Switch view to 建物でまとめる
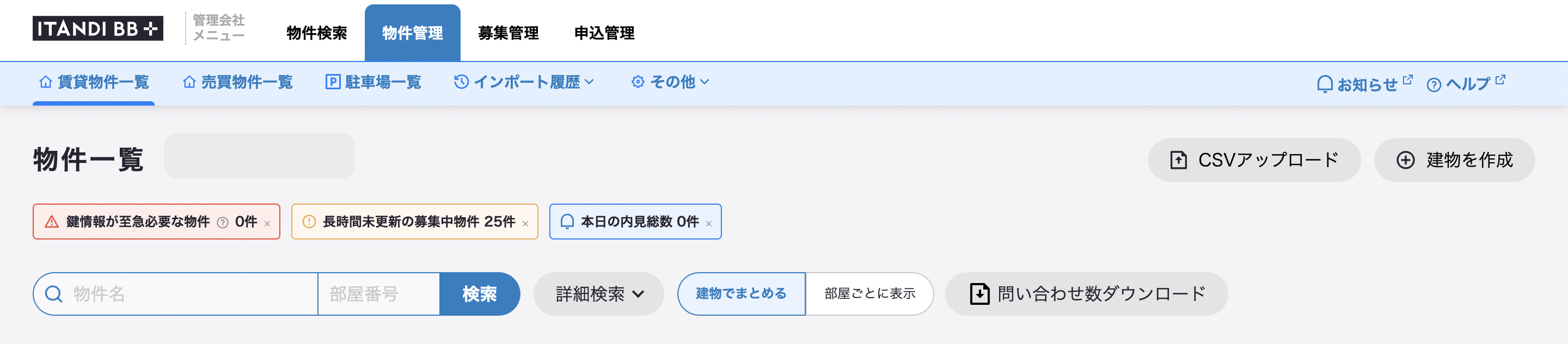1568x344 pixels. pyautogui.click(x=741, y=294)
